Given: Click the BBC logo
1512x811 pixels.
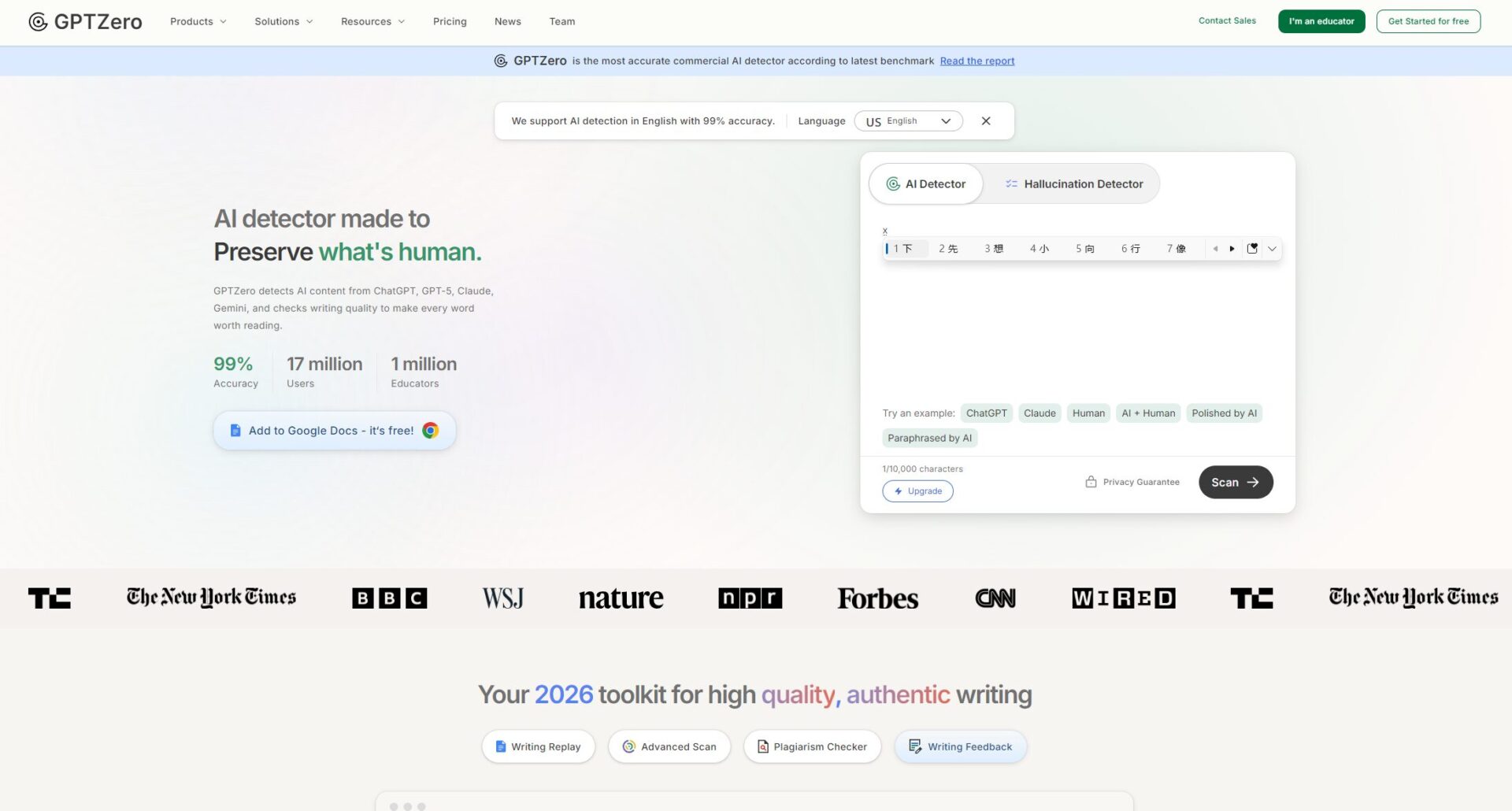Looking at the screenshot, I should click(389, 598).
